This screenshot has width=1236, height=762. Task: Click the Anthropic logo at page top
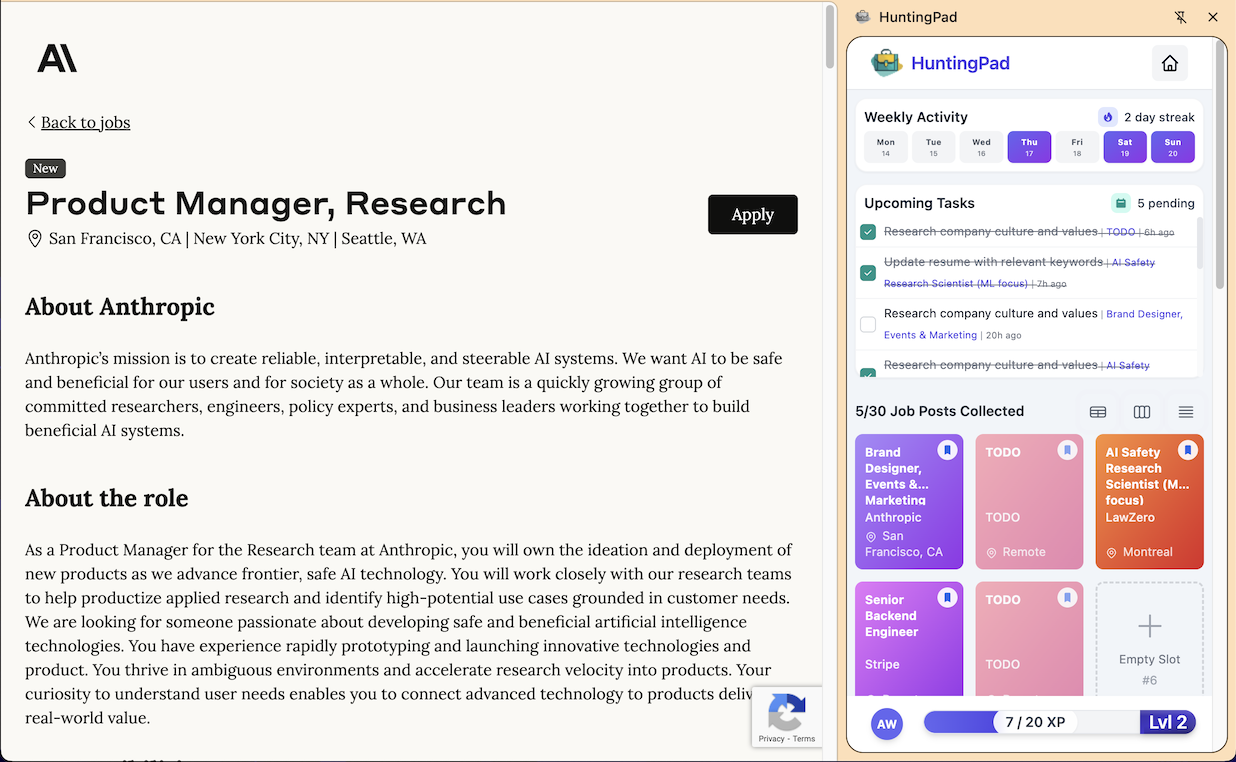pos(57,58)
